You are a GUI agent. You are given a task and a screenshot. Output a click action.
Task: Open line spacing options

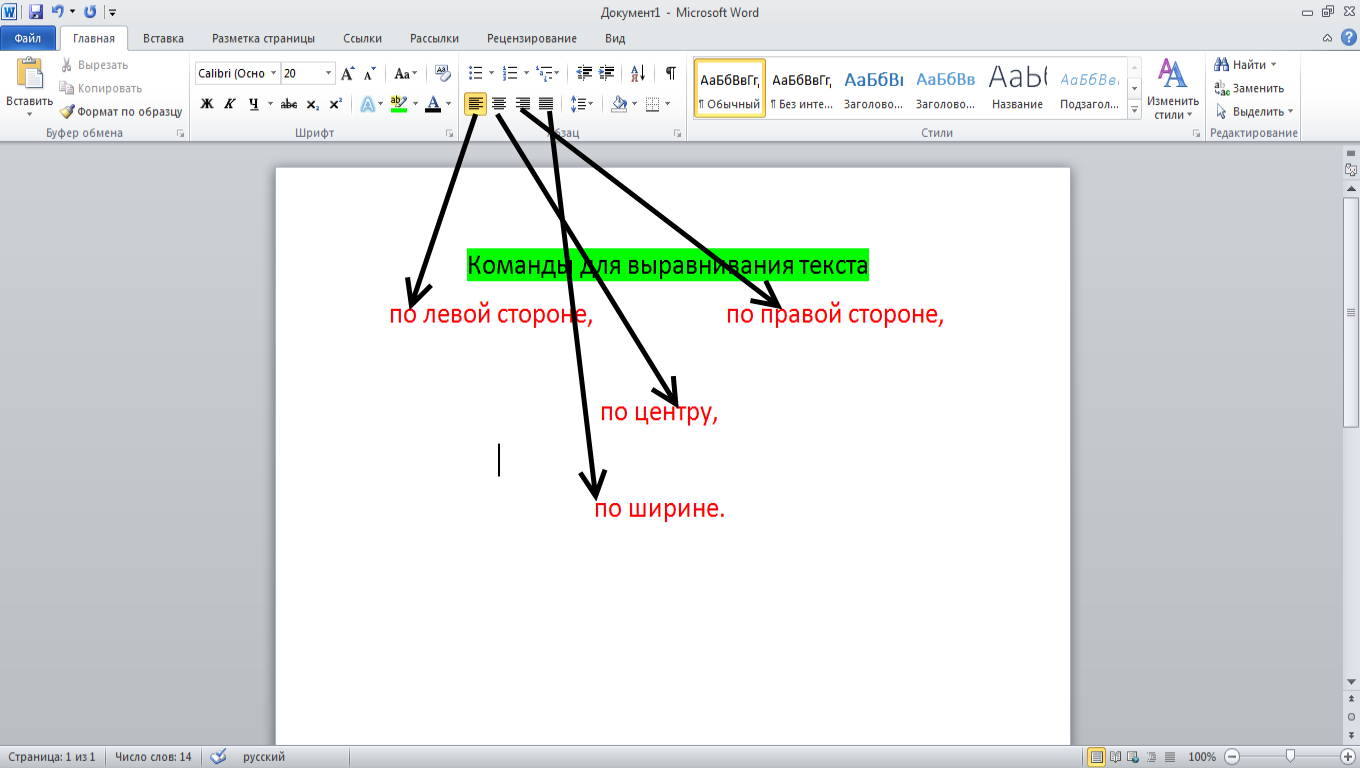pos(581,103)
